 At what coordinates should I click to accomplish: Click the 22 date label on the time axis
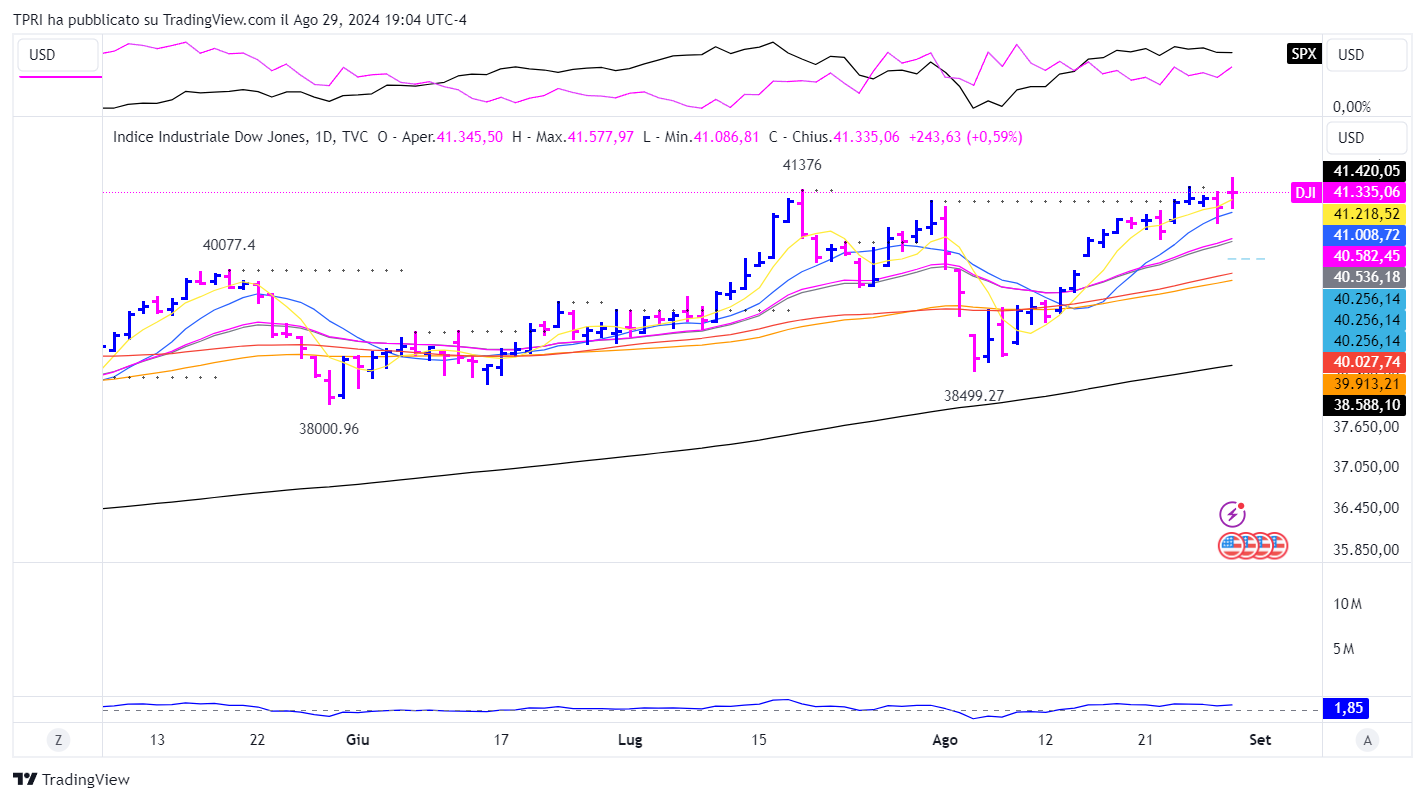(258, 740)
